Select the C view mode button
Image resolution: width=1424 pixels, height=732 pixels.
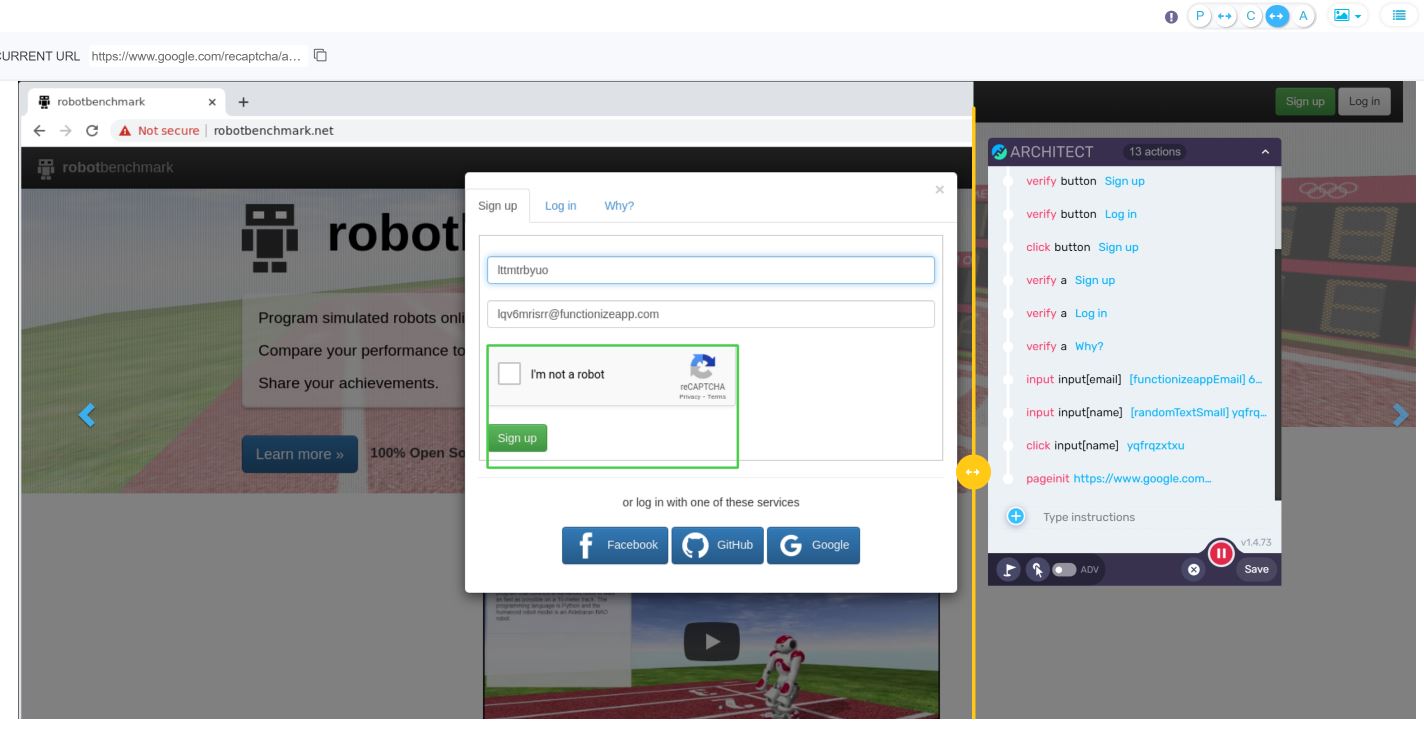click(1250, 16)
